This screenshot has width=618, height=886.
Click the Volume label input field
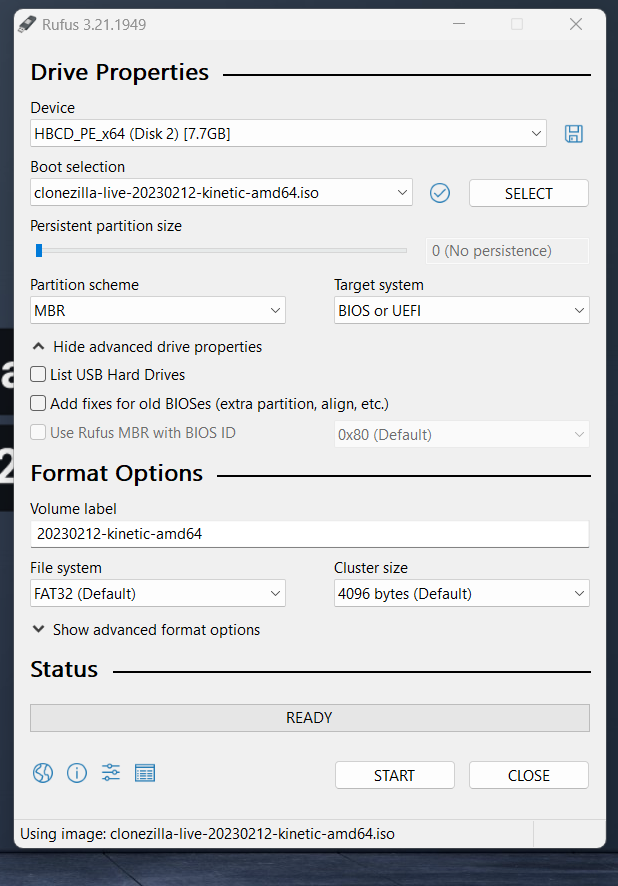[310, 534]
